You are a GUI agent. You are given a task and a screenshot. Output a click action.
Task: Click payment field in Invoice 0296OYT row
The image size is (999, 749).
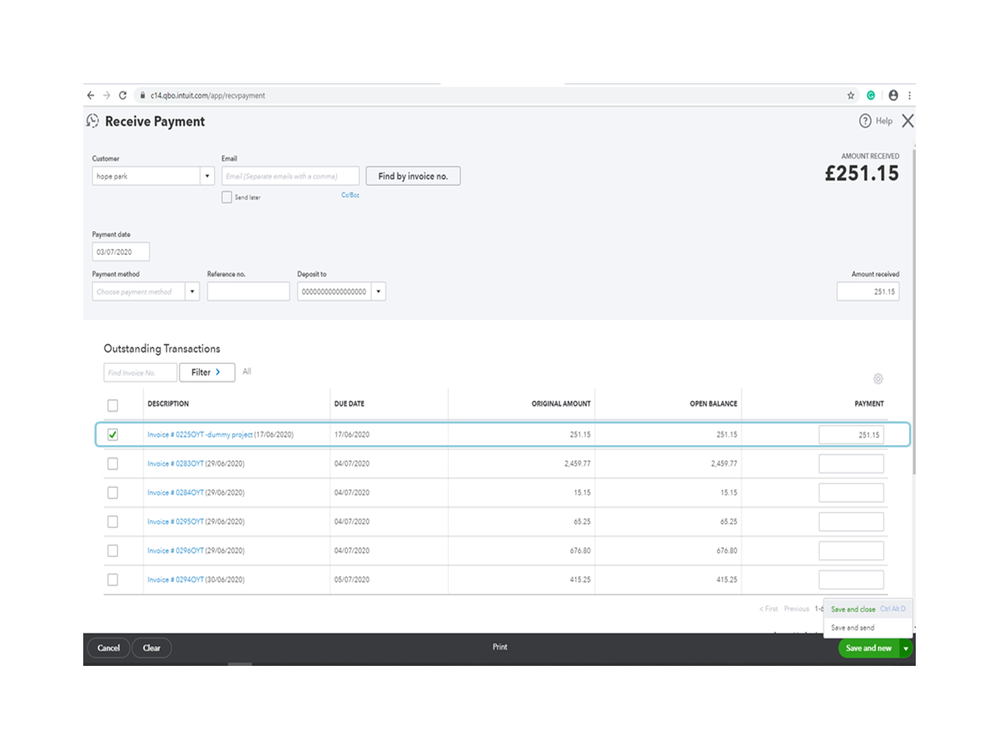click(x=851, y=550)
